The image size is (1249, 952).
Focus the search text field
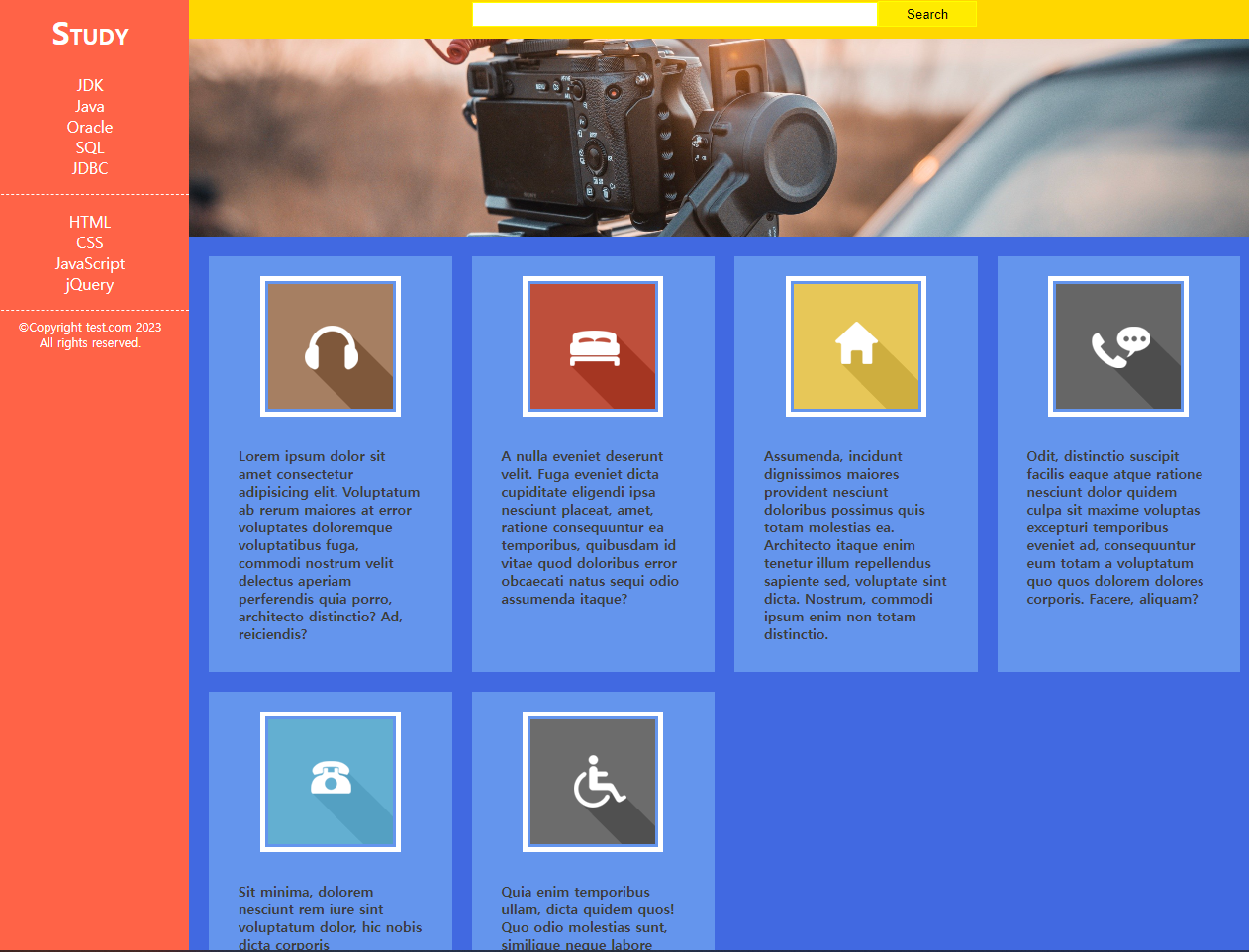675,14
